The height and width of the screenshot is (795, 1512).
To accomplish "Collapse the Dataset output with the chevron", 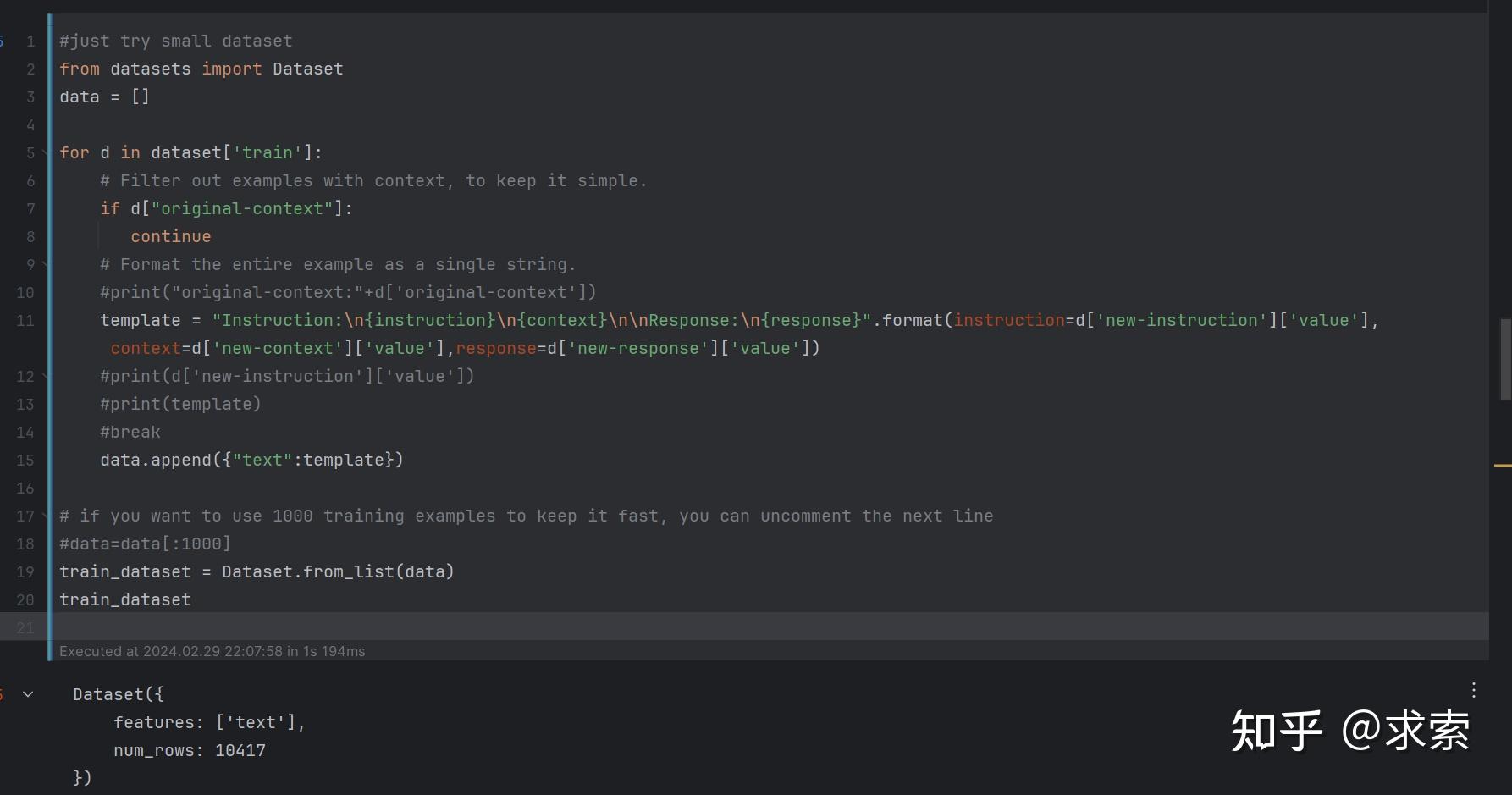I will point(28,694).
